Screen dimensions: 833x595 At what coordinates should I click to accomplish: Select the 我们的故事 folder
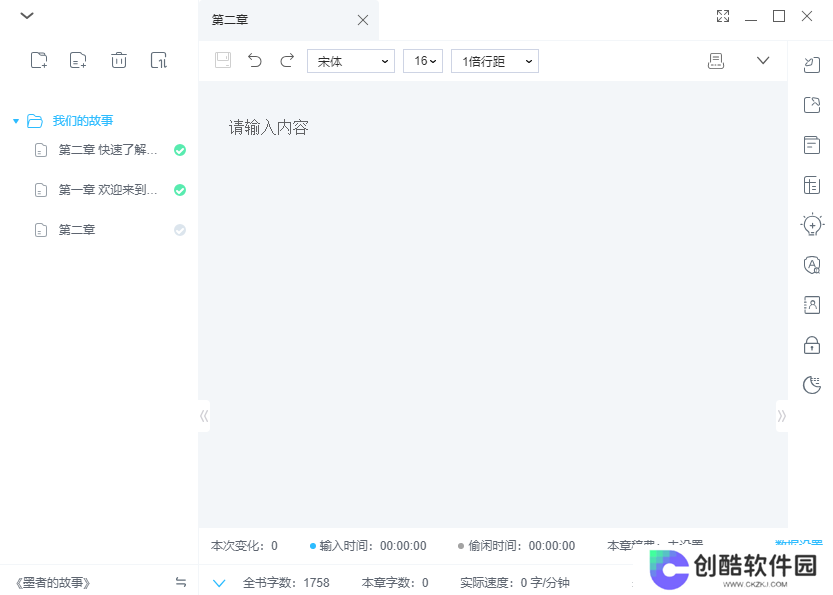(82, 121)
